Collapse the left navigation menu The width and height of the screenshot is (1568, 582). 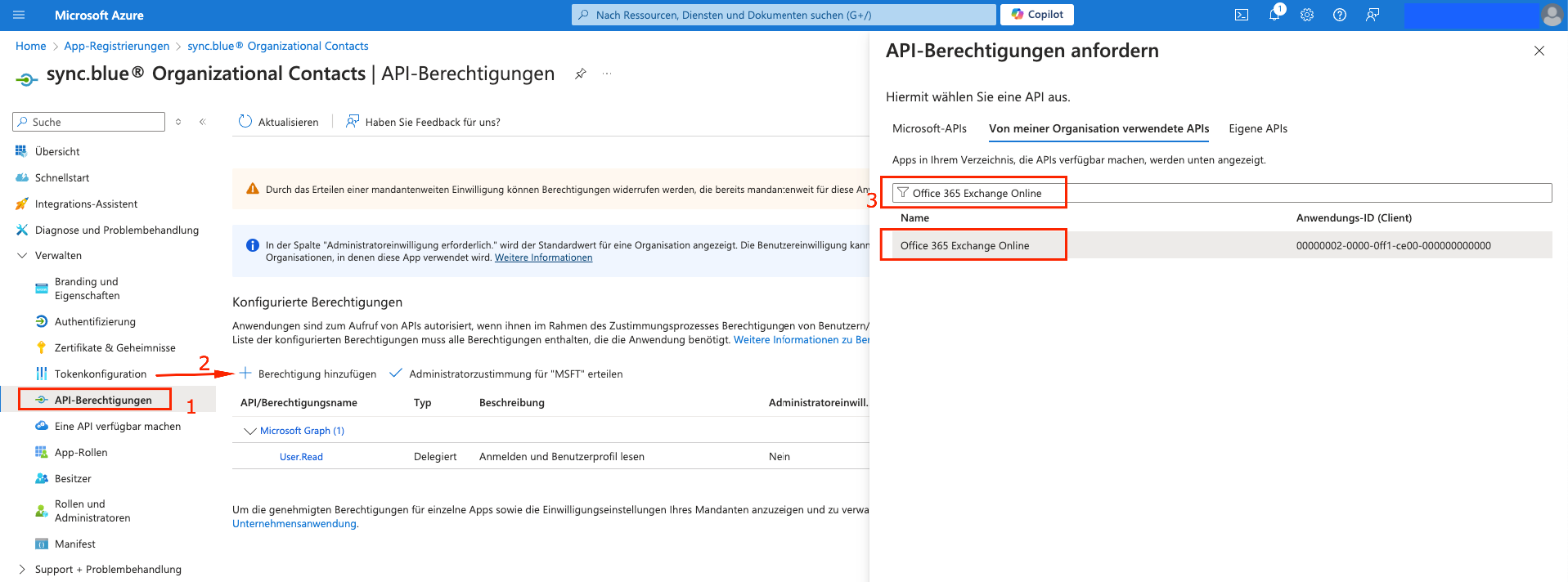coord(203,122)
